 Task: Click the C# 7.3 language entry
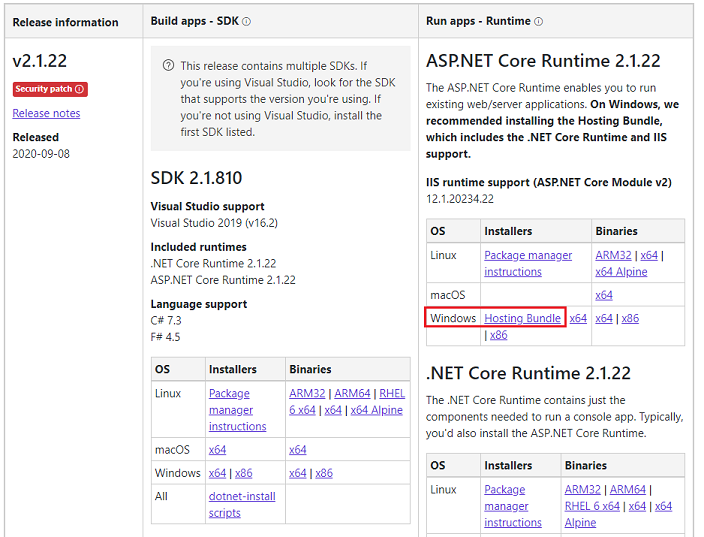166,321
